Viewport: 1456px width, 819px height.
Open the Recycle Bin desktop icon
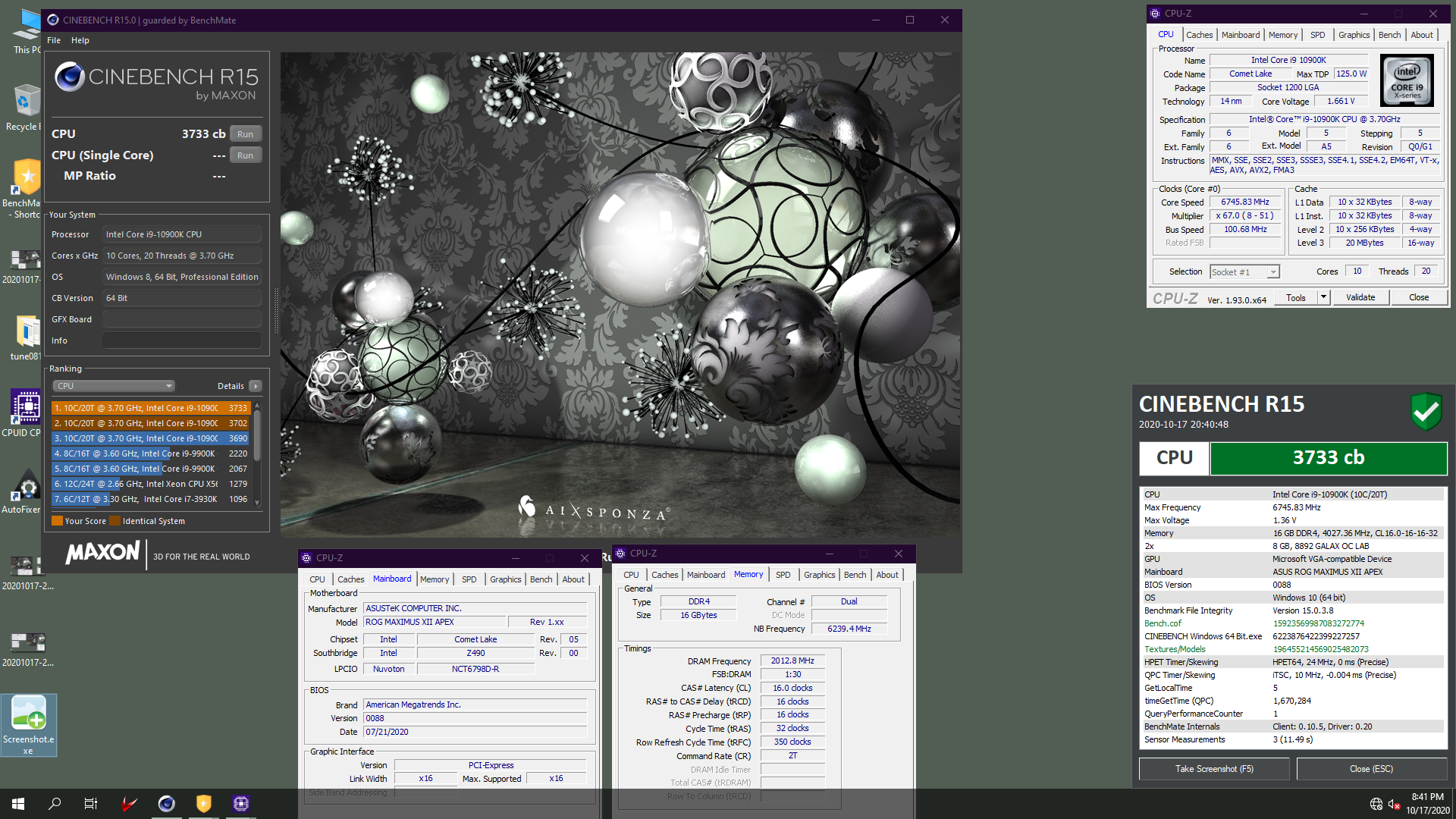(25, 107)
